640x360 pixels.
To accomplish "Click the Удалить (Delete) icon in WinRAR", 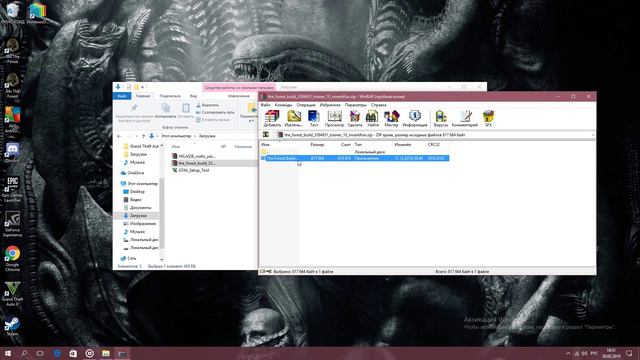I will coord(355,118).
